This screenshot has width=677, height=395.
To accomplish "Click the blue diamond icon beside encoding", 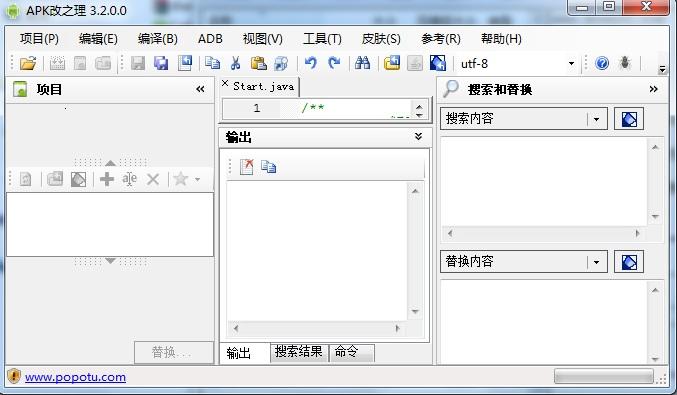I will pyautogui.click(x=438, y=63).
